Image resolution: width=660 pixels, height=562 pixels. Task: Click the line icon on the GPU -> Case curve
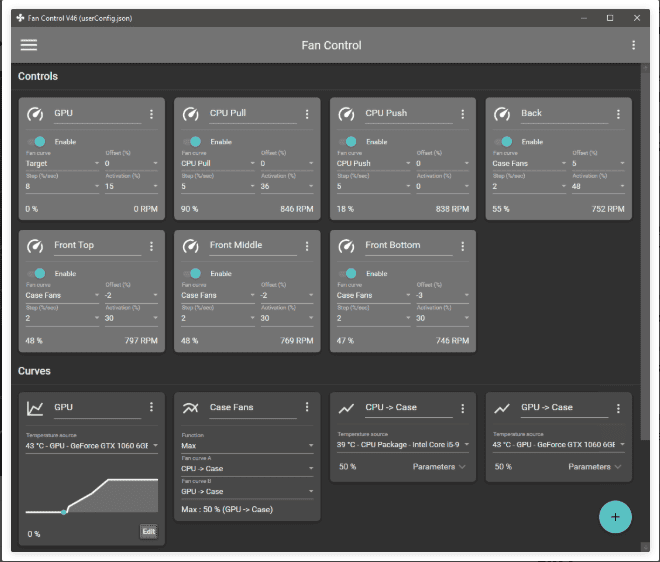502,408
